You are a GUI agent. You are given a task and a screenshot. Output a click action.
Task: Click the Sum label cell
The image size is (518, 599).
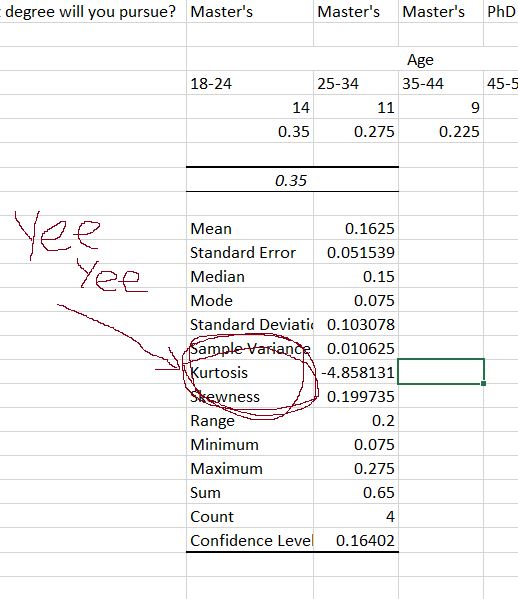point(250,492)
